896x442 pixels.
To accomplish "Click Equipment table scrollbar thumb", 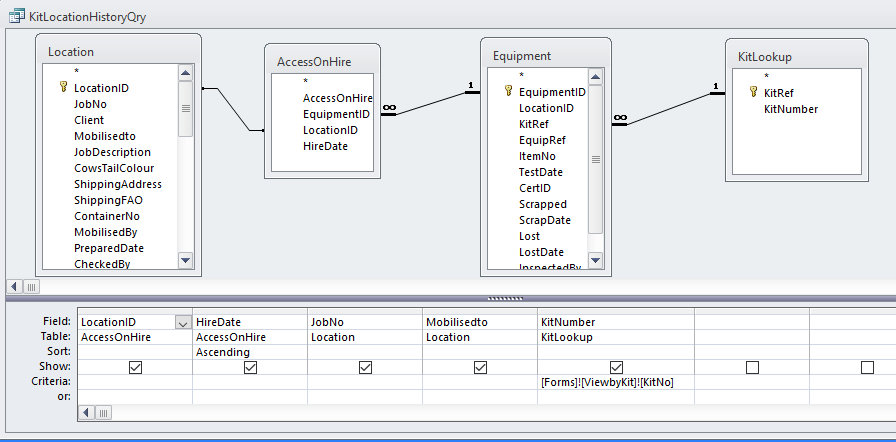I will (595, 159).
